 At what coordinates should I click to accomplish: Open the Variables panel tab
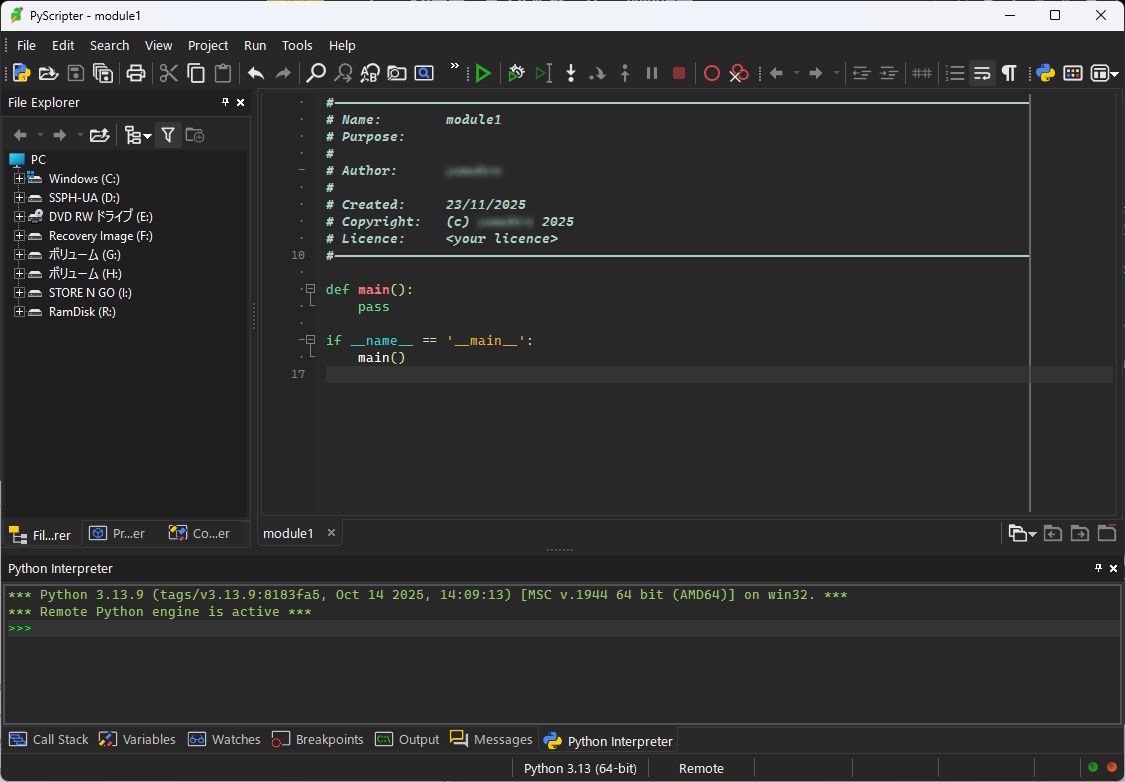point(138,740)
